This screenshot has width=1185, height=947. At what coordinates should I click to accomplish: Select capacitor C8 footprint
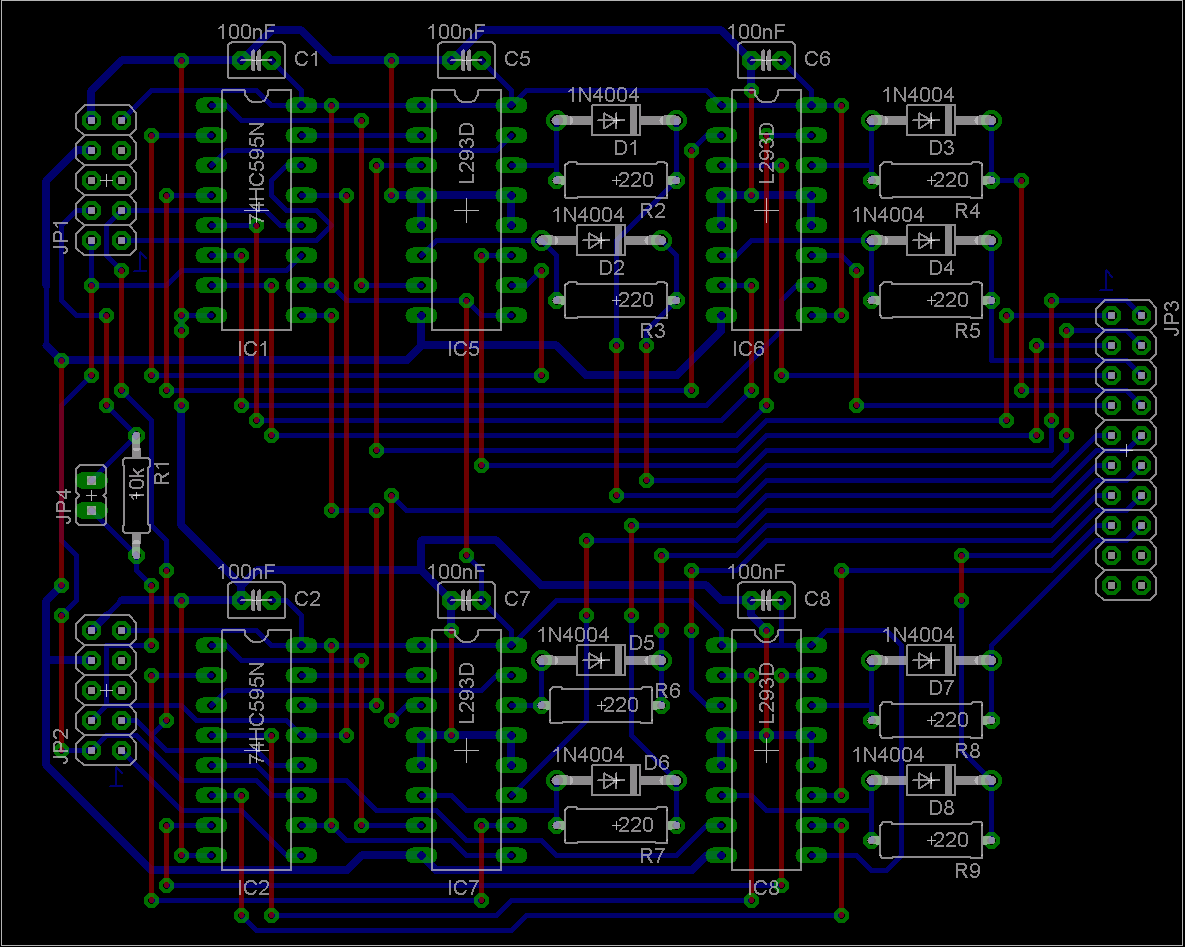click(766, 600)
